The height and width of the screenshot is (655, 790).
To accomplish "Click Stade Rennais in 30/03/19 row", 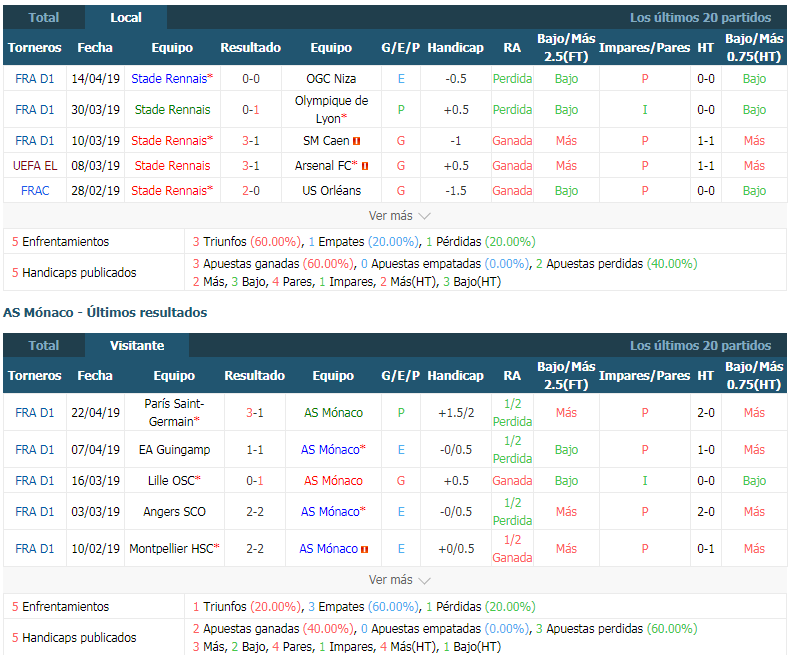I will (x=172, y=110).
